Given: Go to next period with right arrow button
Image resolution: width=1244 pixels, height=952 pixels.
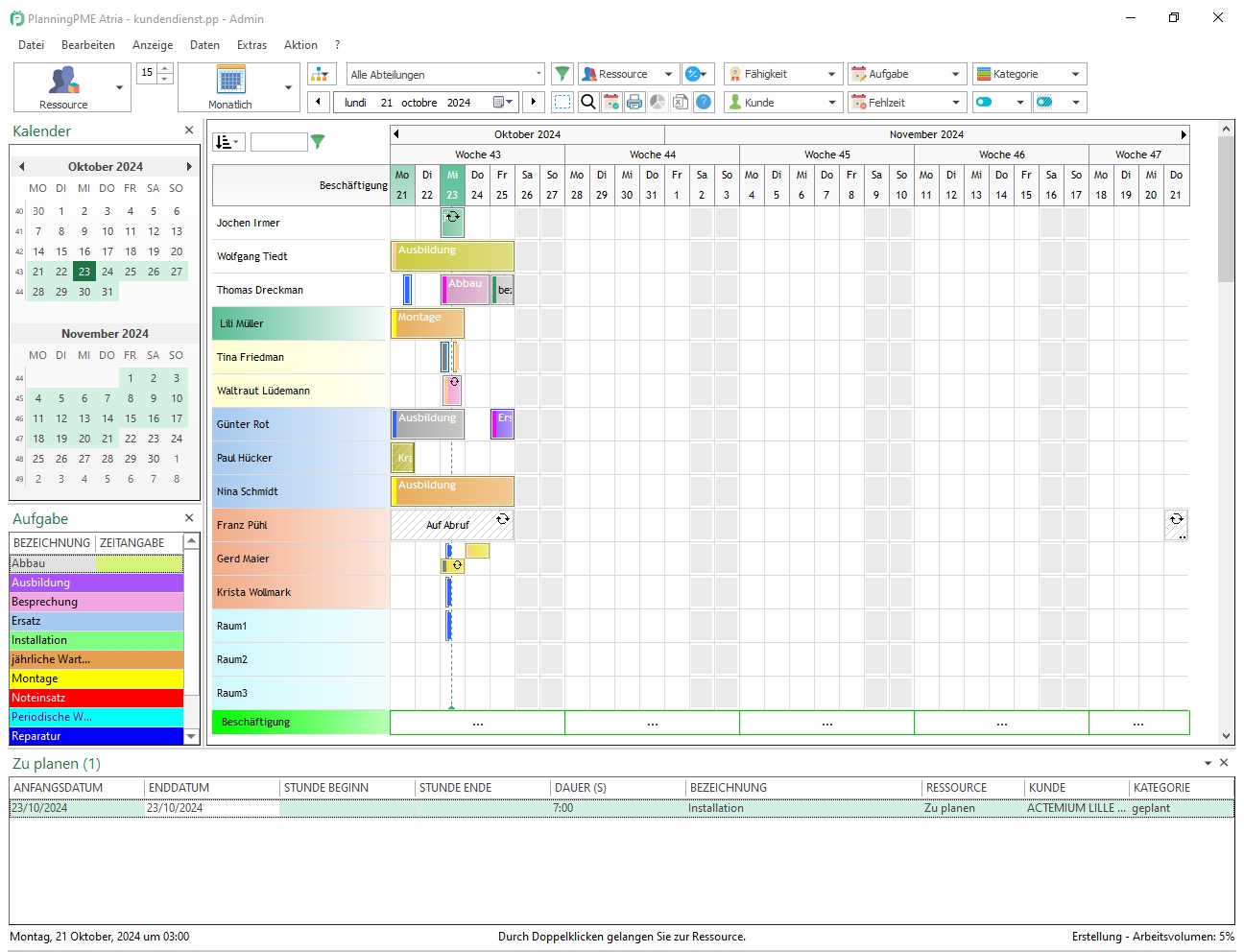Looking at the screenshot, I should point(534,102).
